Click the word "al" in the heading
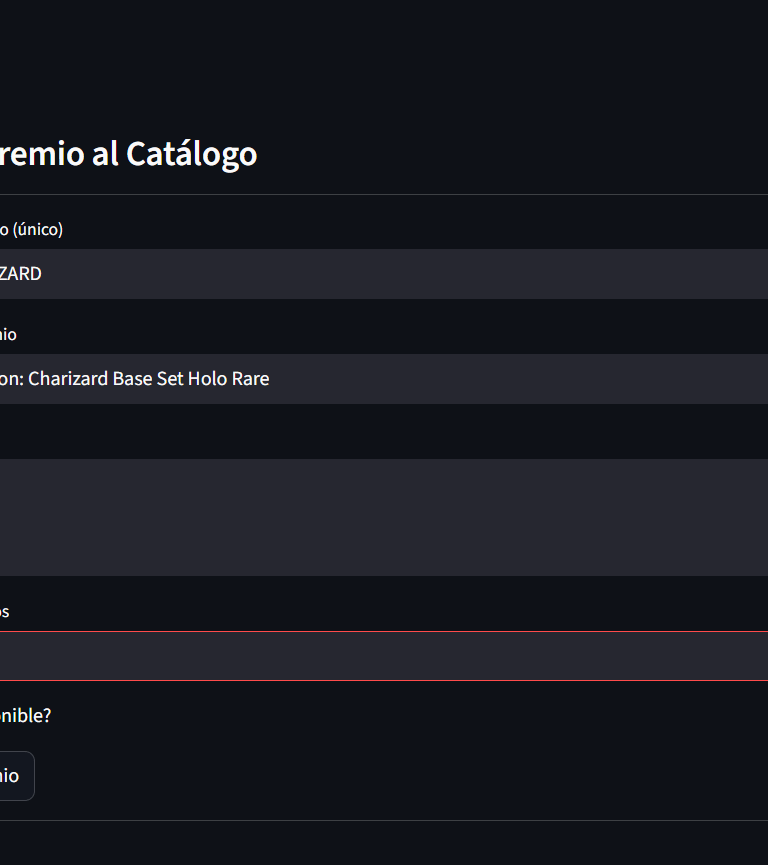The width and height of the screenshot is (768, 865). coord(106,154)
